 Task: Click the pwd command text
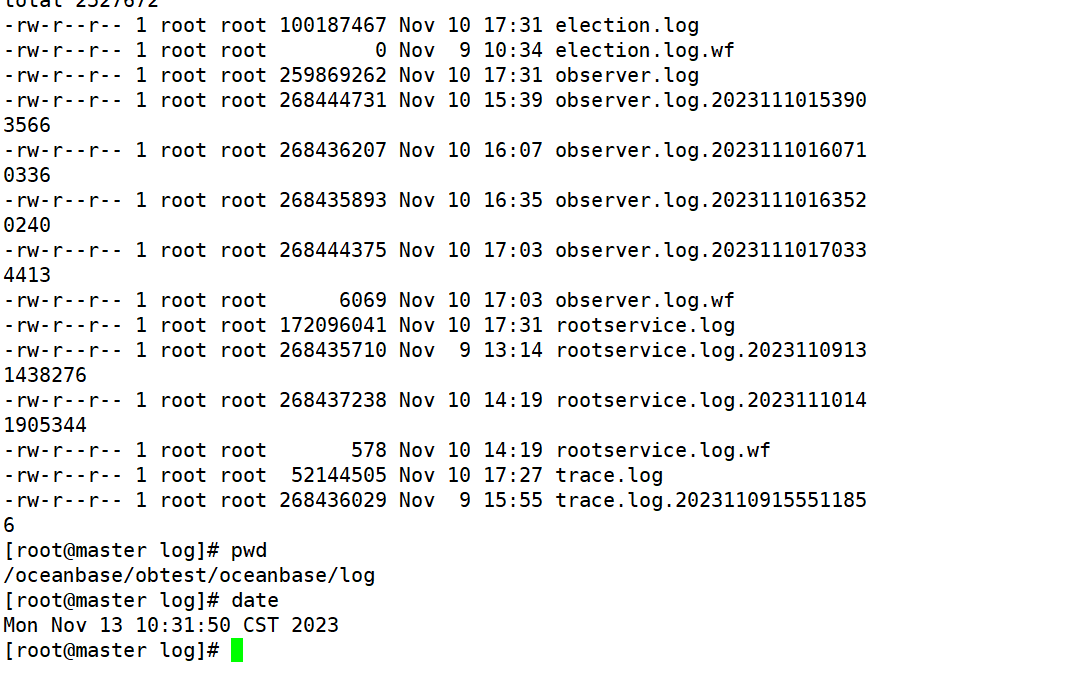pyautogui.click(x=249, y=551)
